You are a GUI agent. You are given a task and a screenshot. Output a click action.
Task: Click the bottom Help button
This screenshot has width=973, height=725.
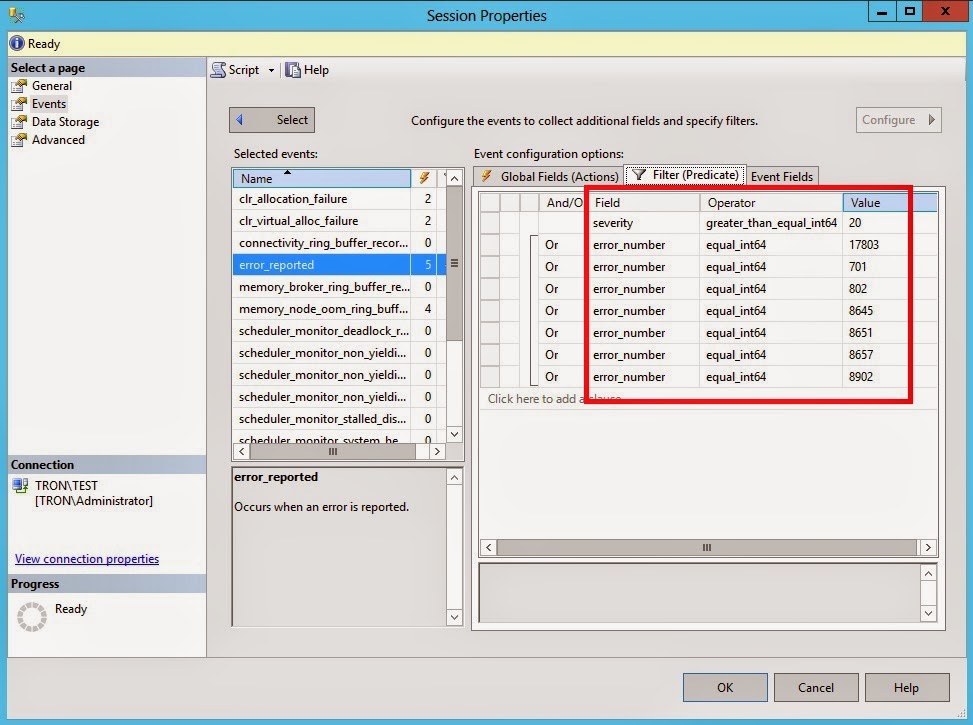pos(907,687)
